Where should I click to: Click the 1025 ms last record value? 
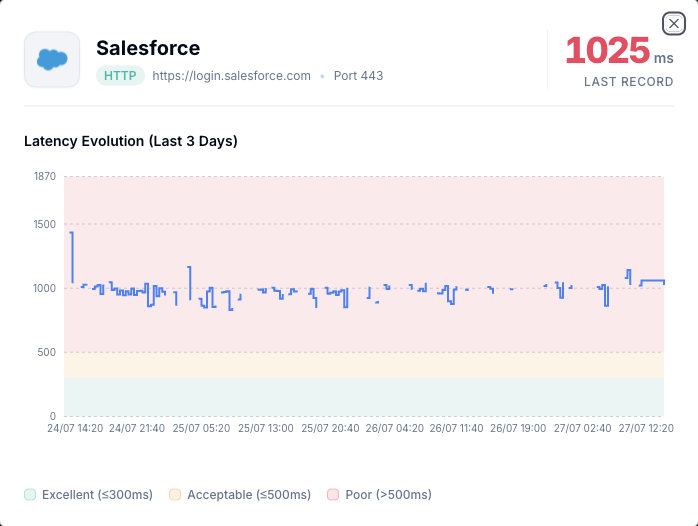point(619,50)
